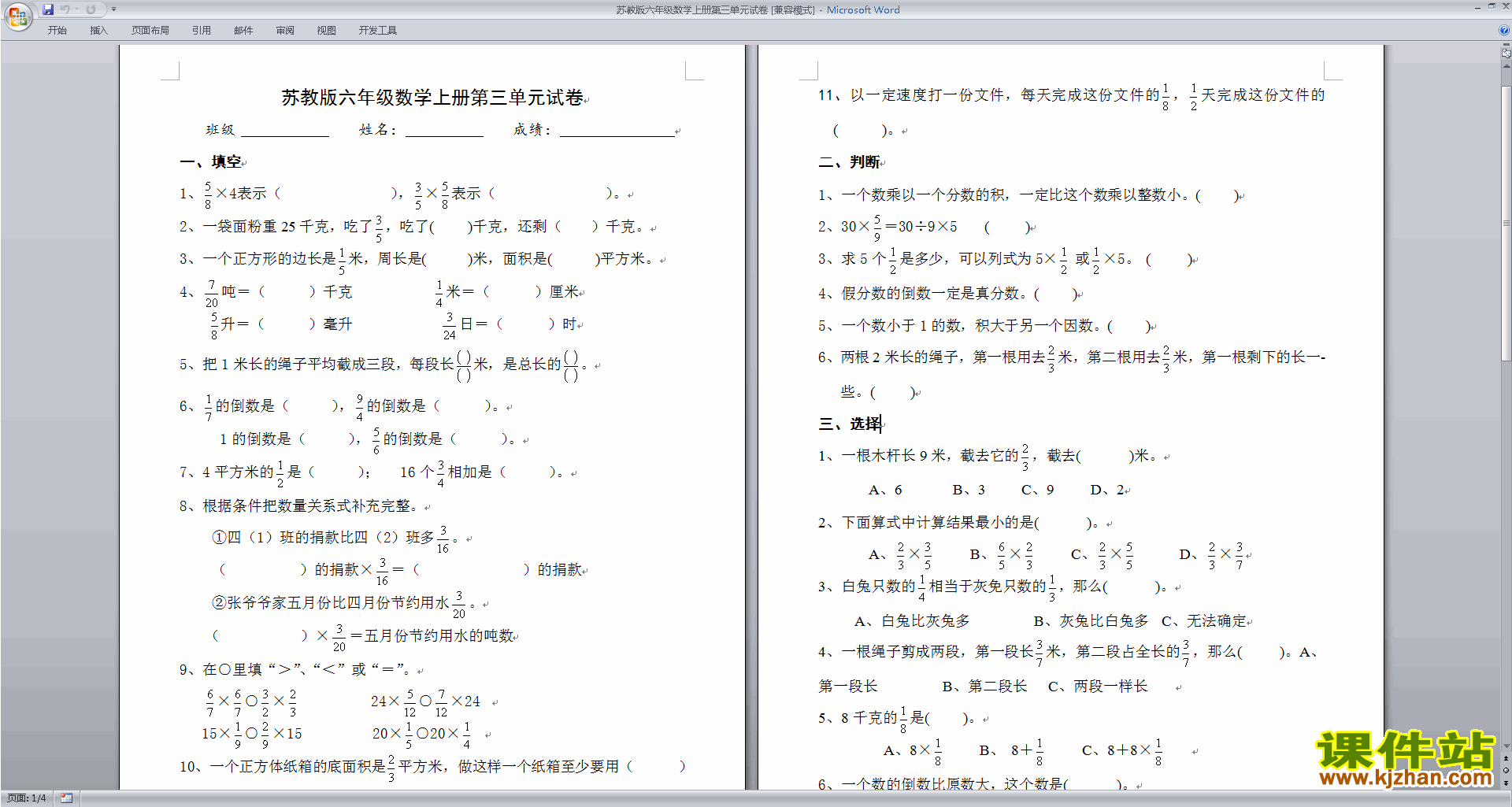
Task: Click the text 一根木杆长 9 米
Action: pos(893,456)
